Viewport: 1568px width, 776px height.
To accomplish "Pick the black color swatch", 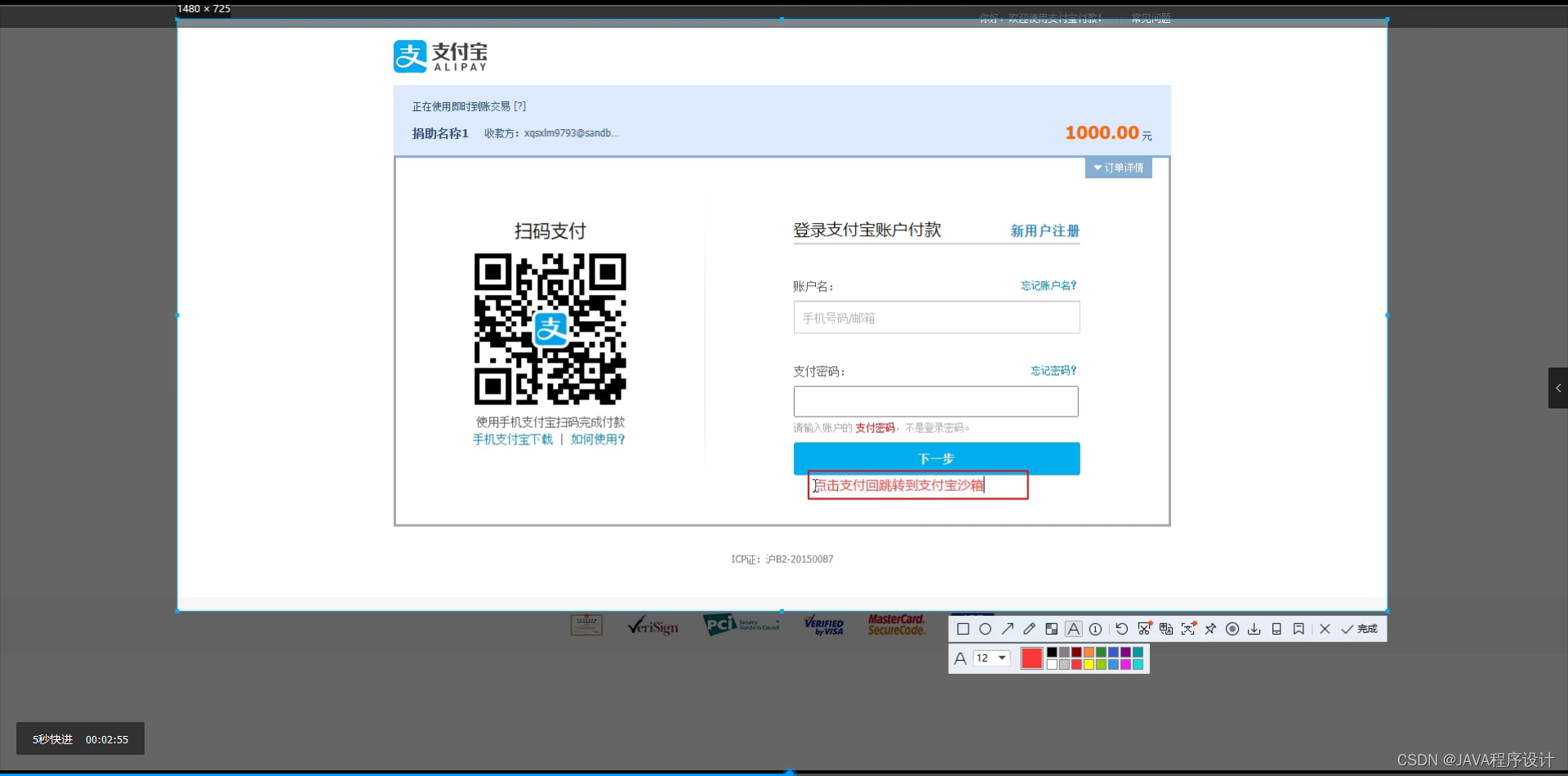I will (x=1052, y=652).
